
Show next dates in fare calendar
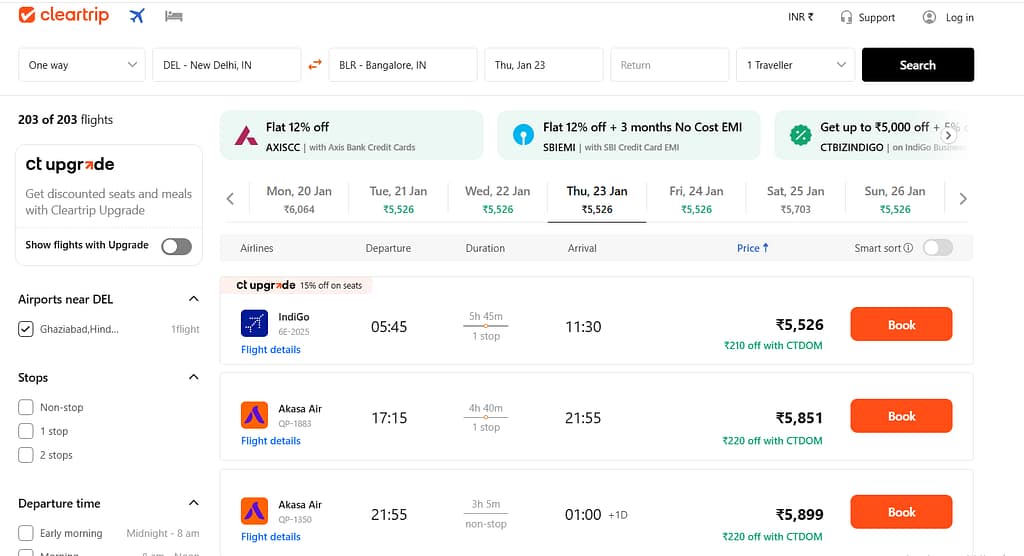tap(963, 199)
